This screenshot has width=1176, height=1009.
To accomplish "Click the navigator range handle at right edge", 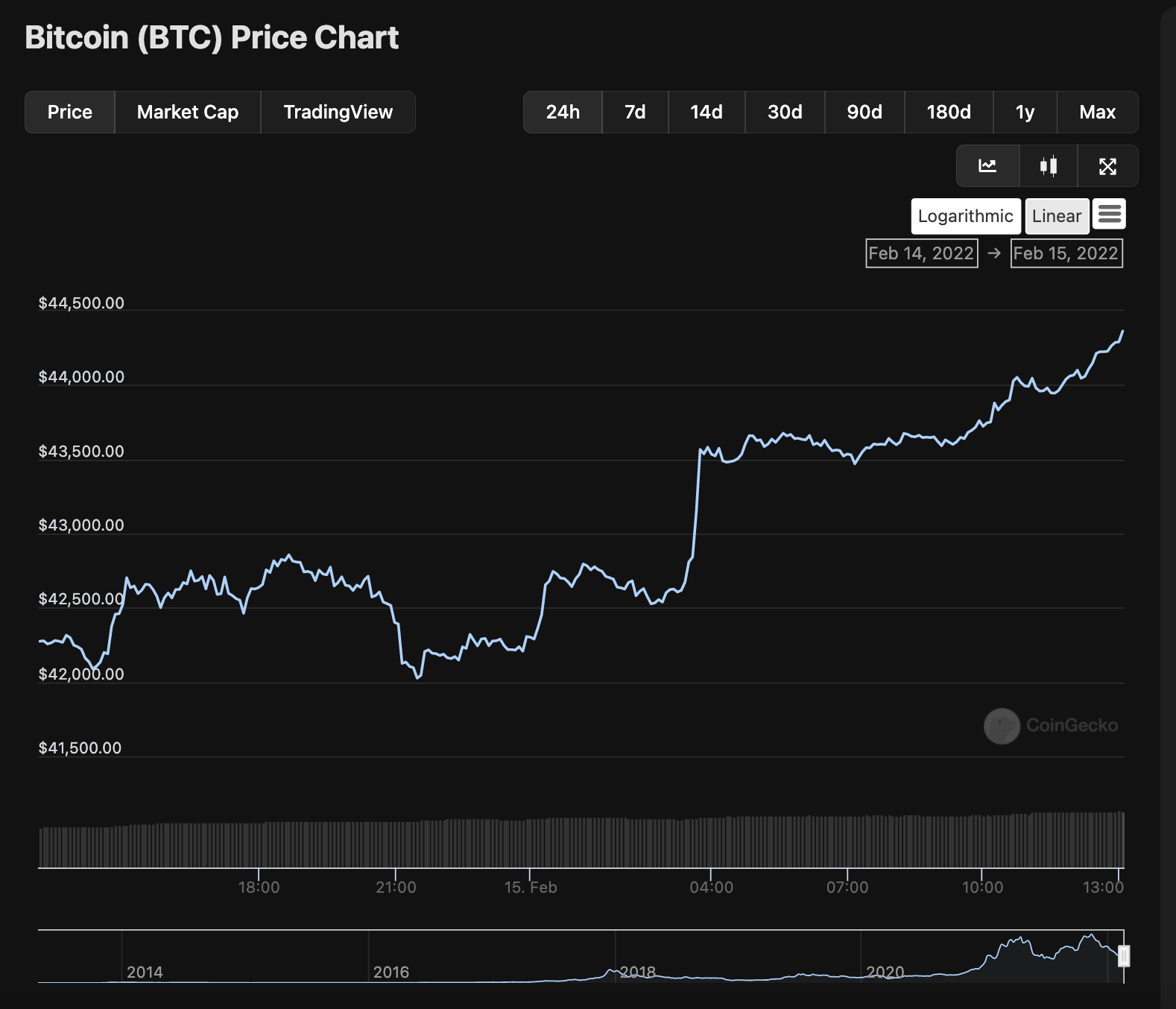I will pos(1124,956).
